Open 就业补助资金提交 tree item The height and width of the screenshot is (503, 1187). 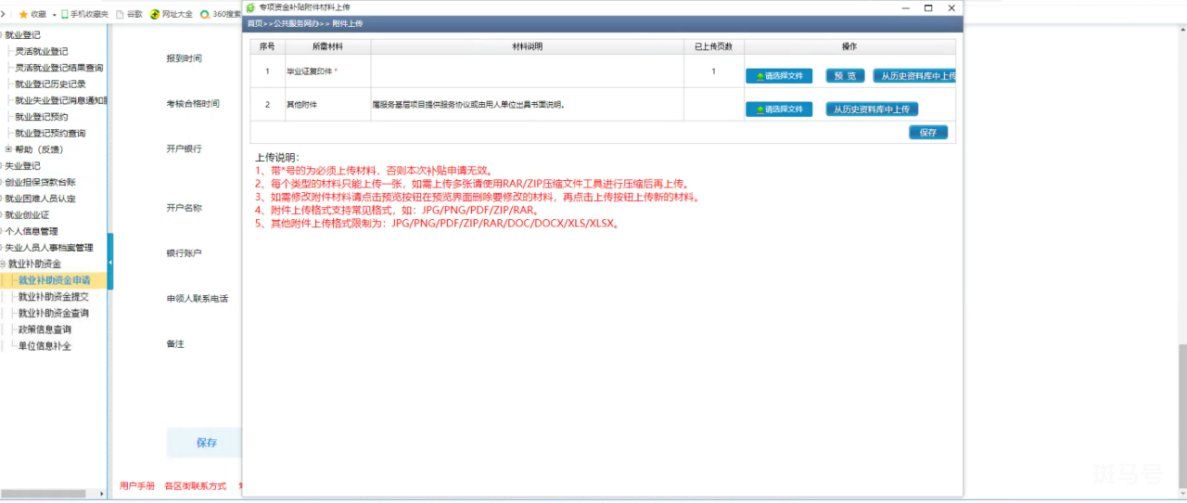[x=54, y=297]
